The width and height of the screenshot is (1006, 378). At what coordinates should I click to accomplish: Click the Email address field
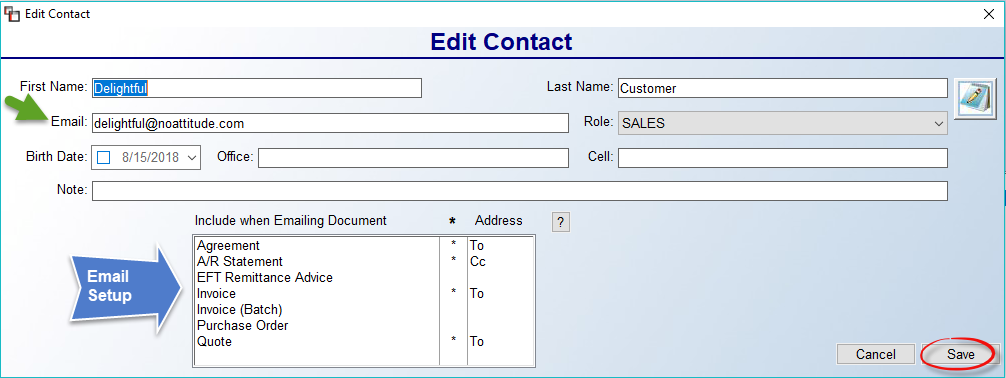330,123
